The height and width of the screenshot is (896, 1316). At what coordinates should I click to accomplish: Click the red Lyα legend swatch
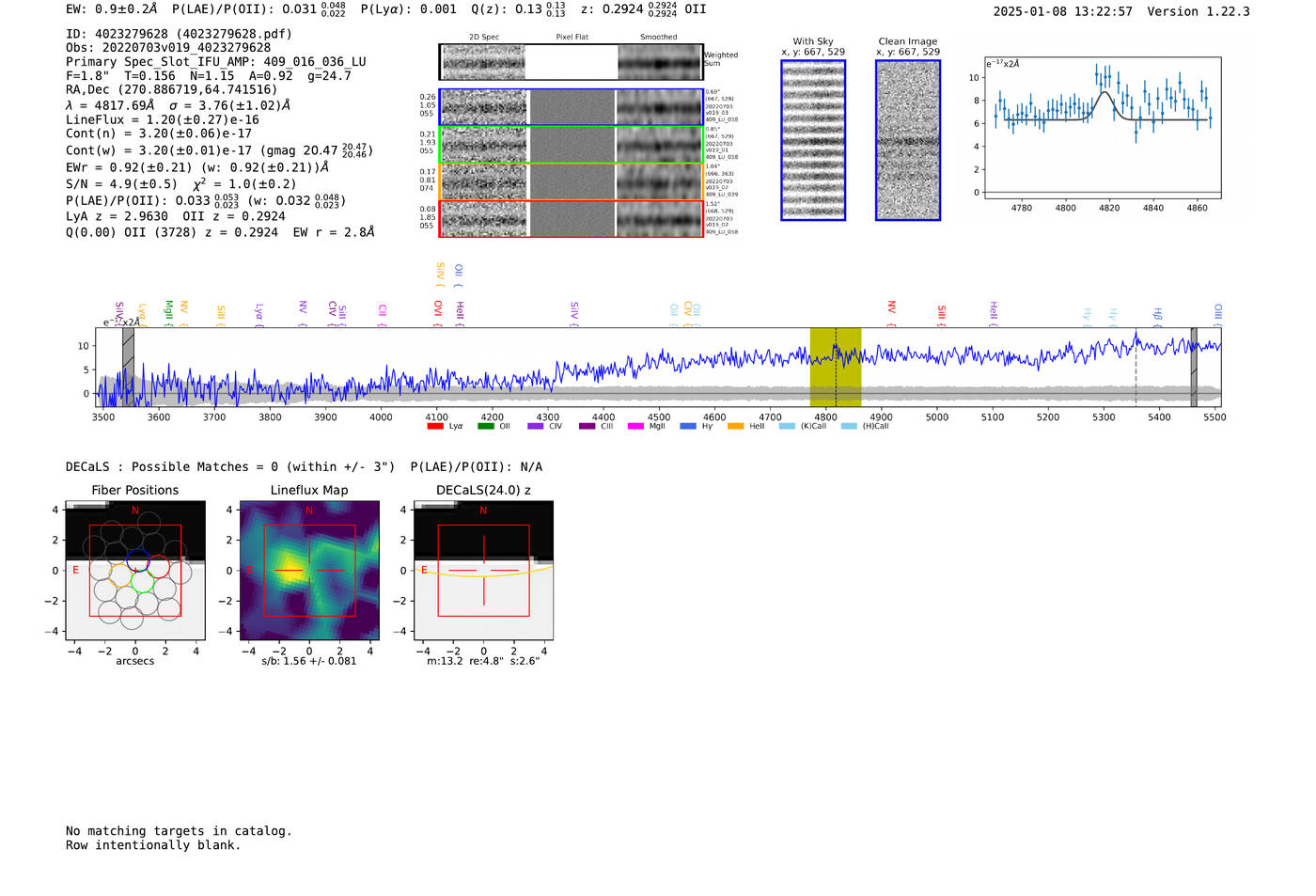coord(435,426)
